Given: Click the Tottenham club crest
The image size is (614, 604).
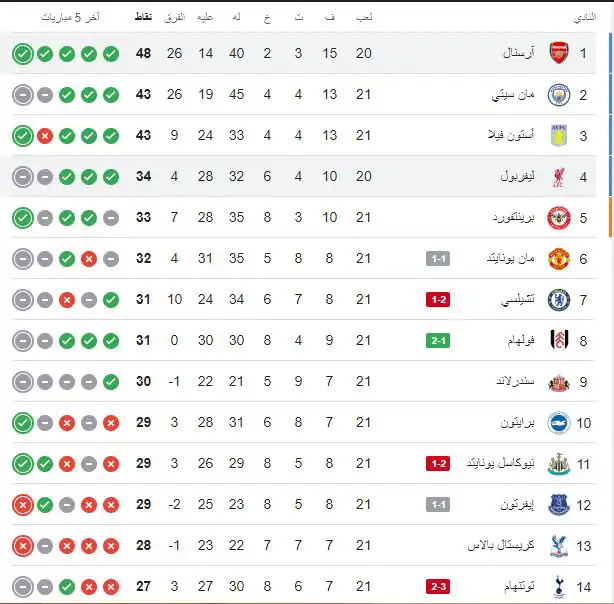Looking at the screenshot, I should point(558,586).
